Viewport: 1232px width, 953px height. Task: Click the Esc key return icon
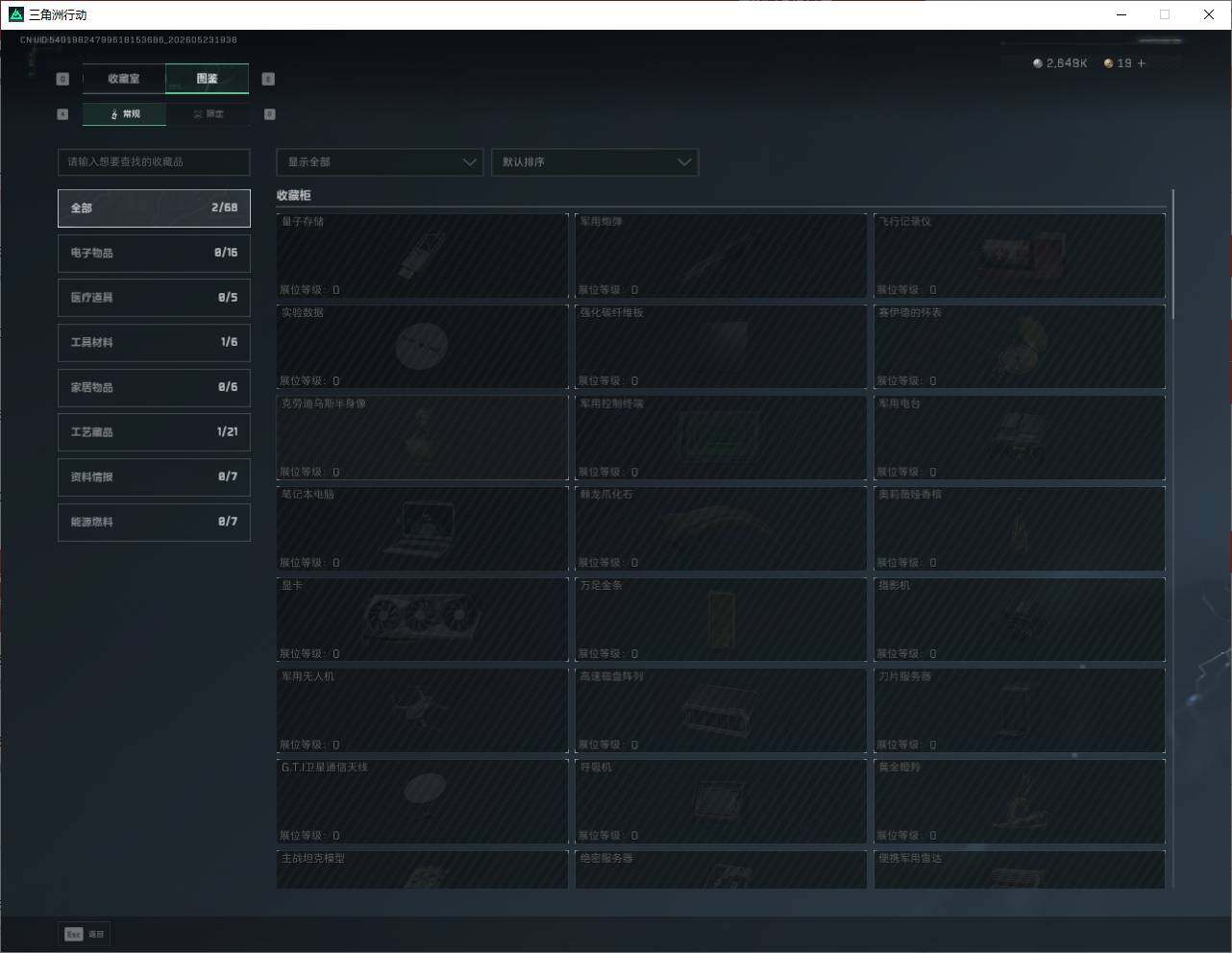[74, 934]
